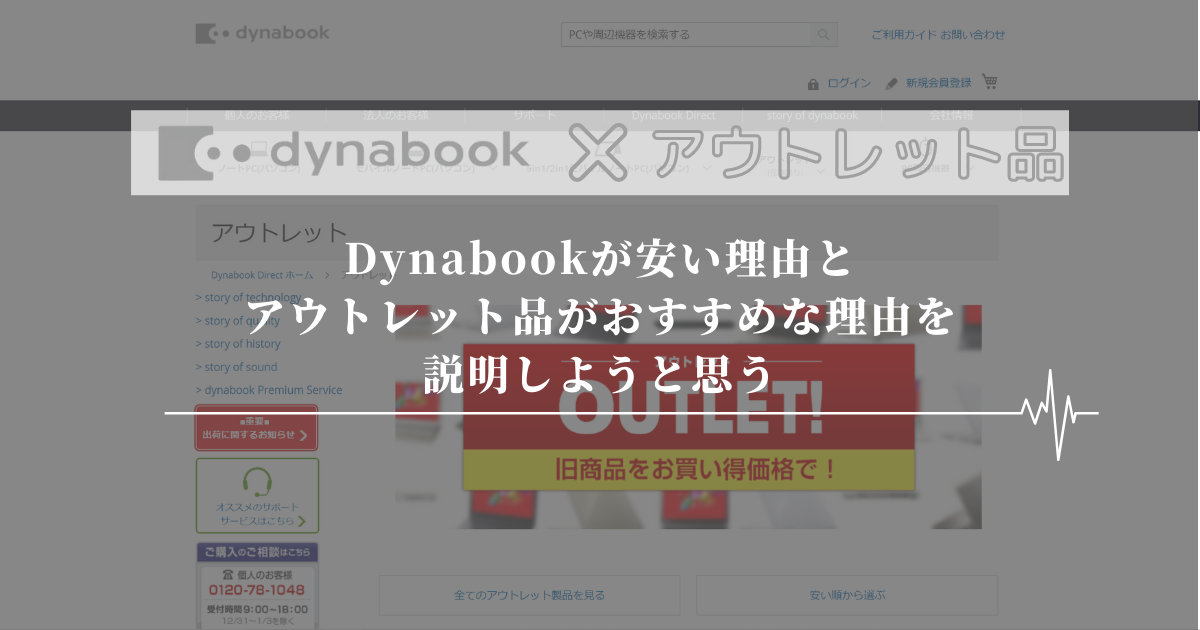
Task: Click the OUTLET! banner image
Action: (688, 417)
